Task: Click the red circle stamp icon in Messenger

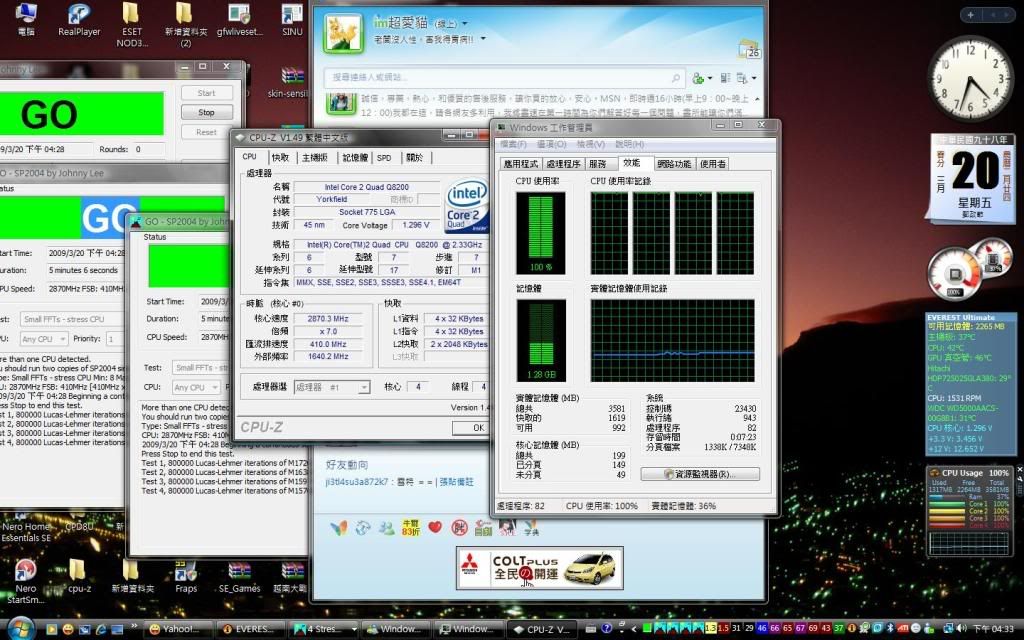Action: tap(459, 528)
